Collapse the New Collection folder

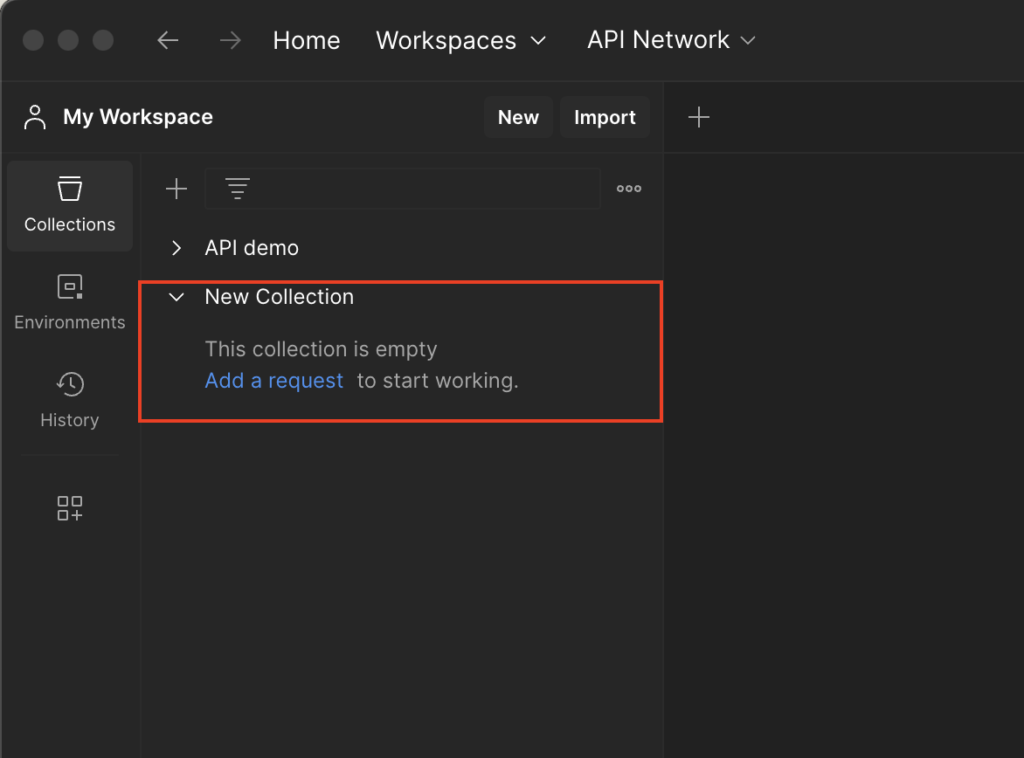(176, 297)
